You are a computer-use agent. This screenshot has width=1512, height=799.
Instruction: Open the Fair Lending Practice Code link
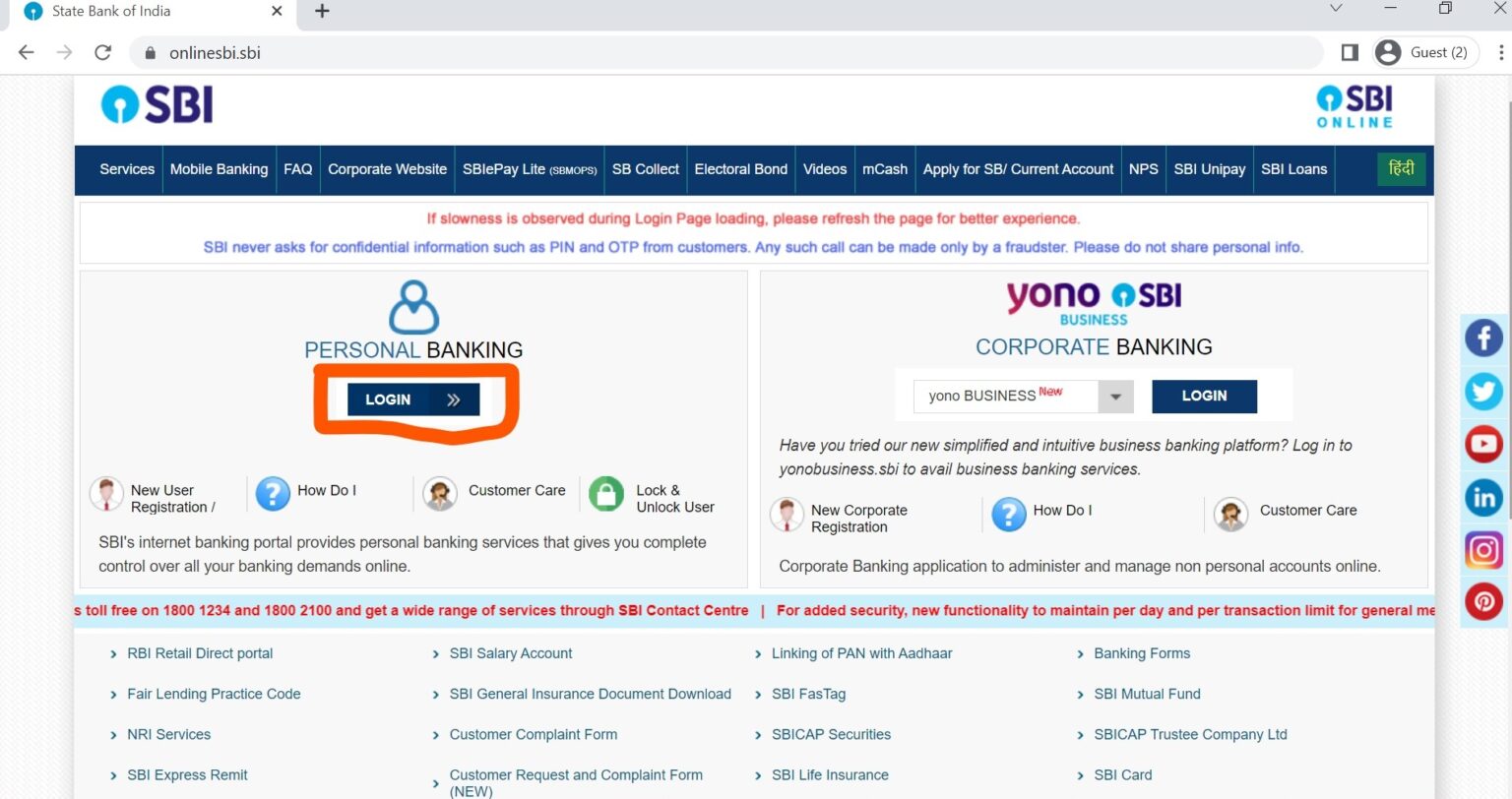pyautogui.click(x=214, y=694)
